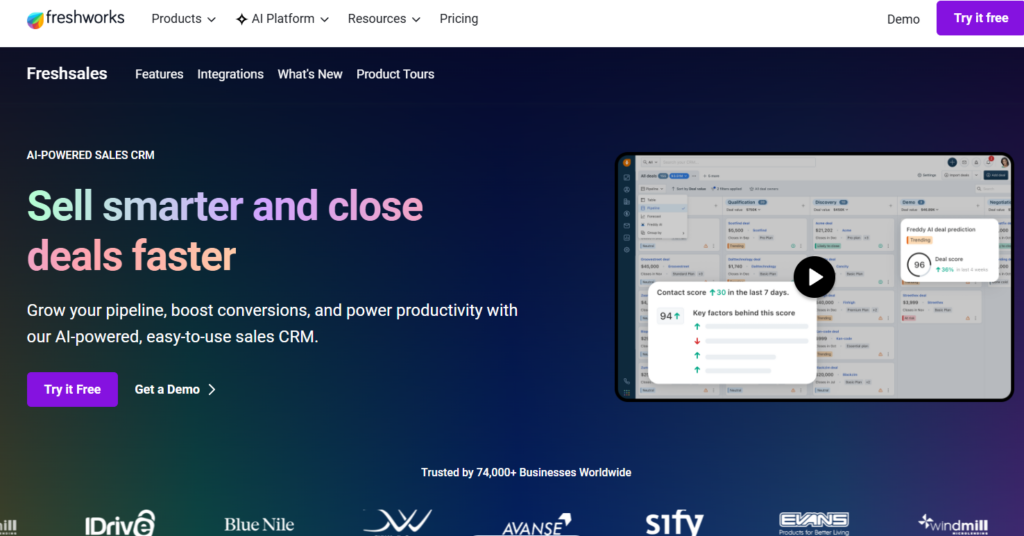The width and height of the screenshot is (1024, 536).
Task: Open the Products dropdown menu
Action: click(x=184, y=19)
